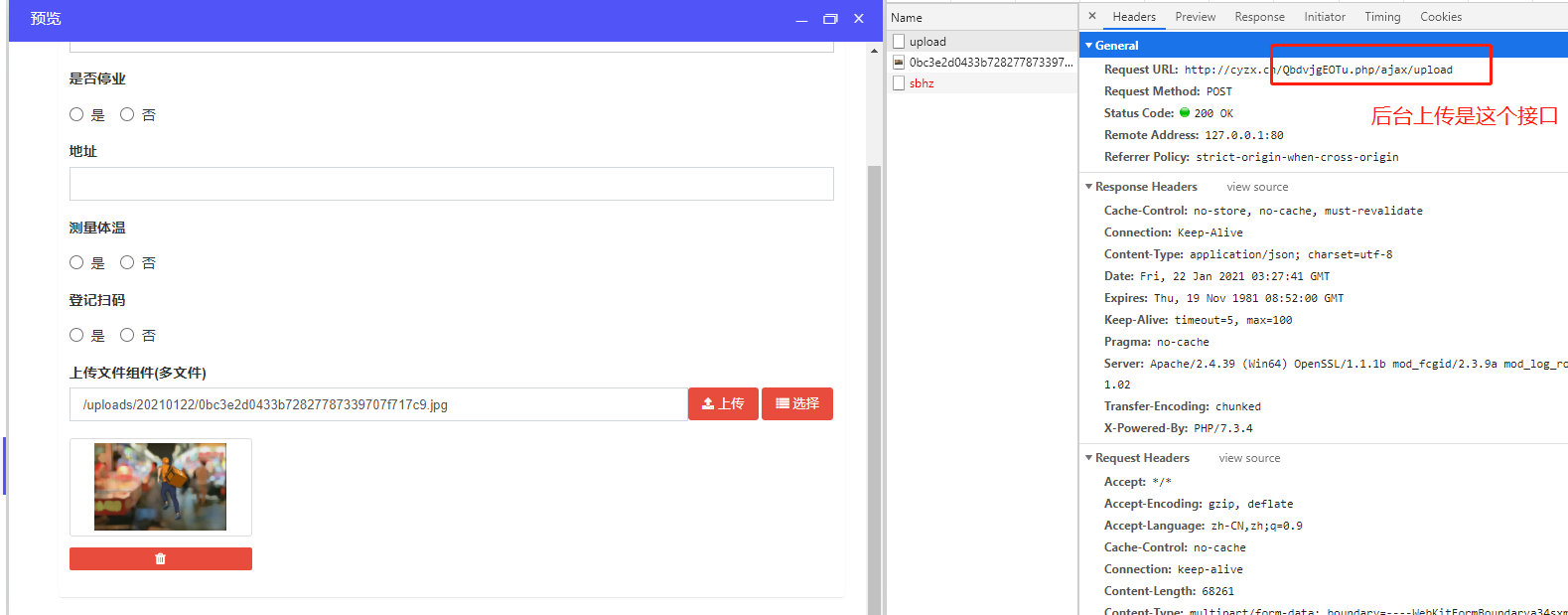Select 是 for 登记扫码
The height and width of the screenshot is (615, 1568).
[x=76, y=335]
